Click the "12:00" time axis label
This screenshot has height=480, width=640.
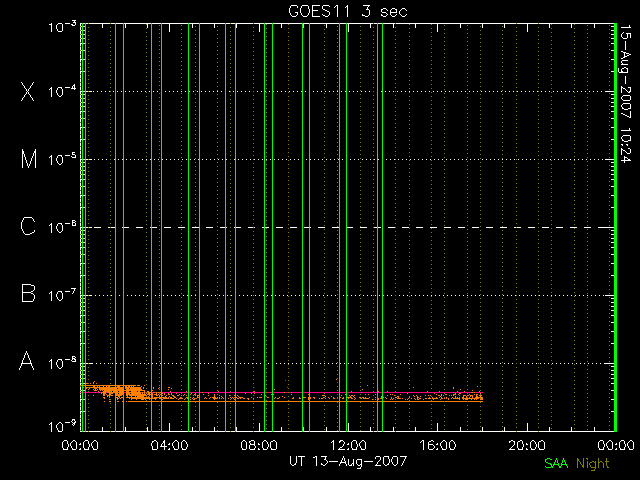pos(348,445)
